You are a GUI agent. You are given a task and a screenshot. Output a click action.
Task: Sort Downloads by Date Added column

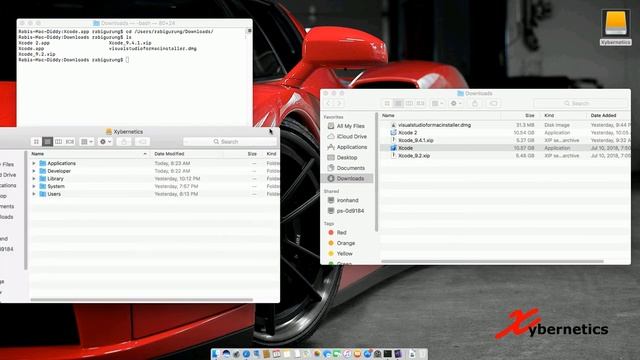[x=608, y=116]
